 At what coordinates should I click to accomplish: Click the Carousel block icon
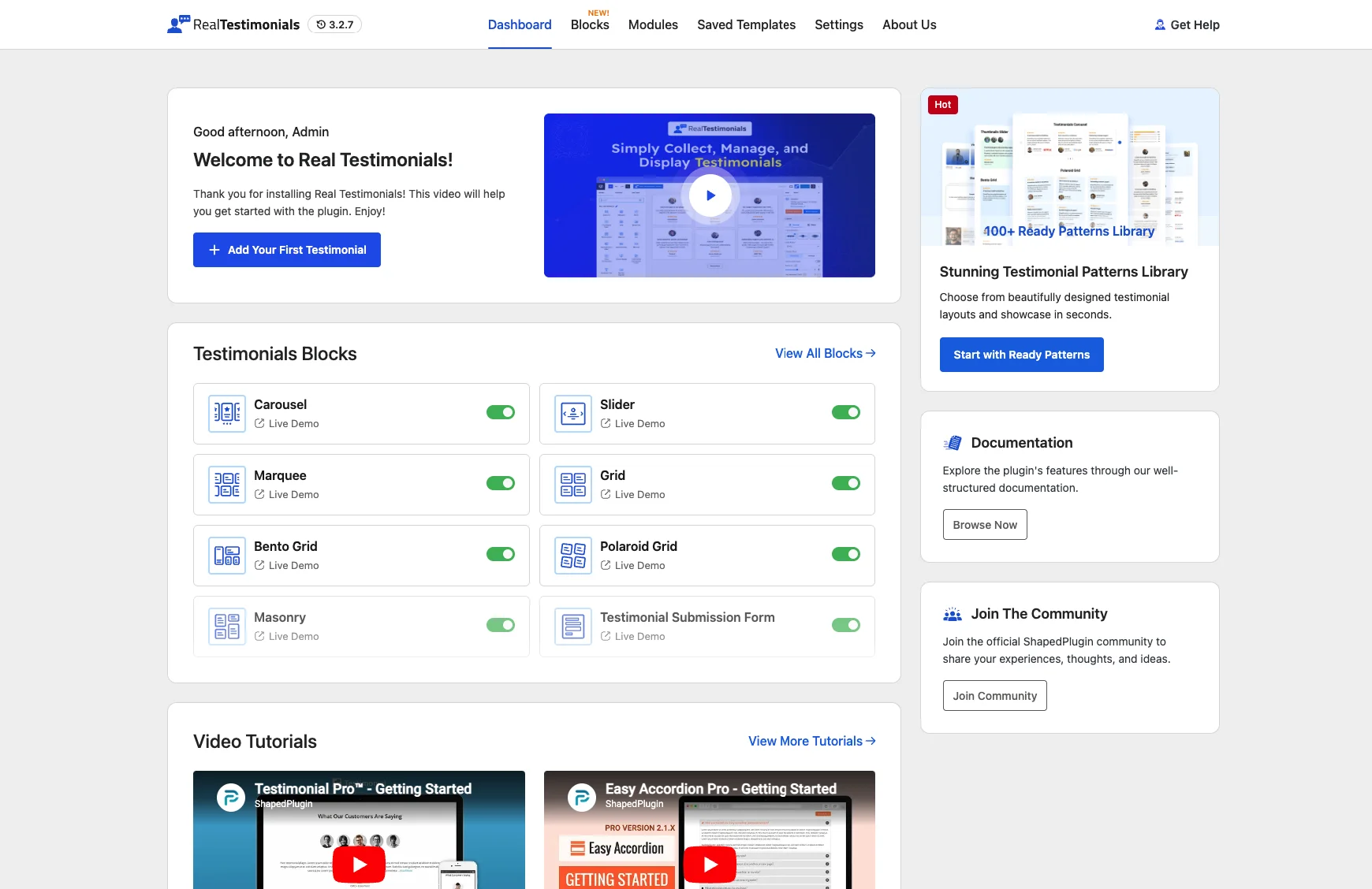point(227,414)
